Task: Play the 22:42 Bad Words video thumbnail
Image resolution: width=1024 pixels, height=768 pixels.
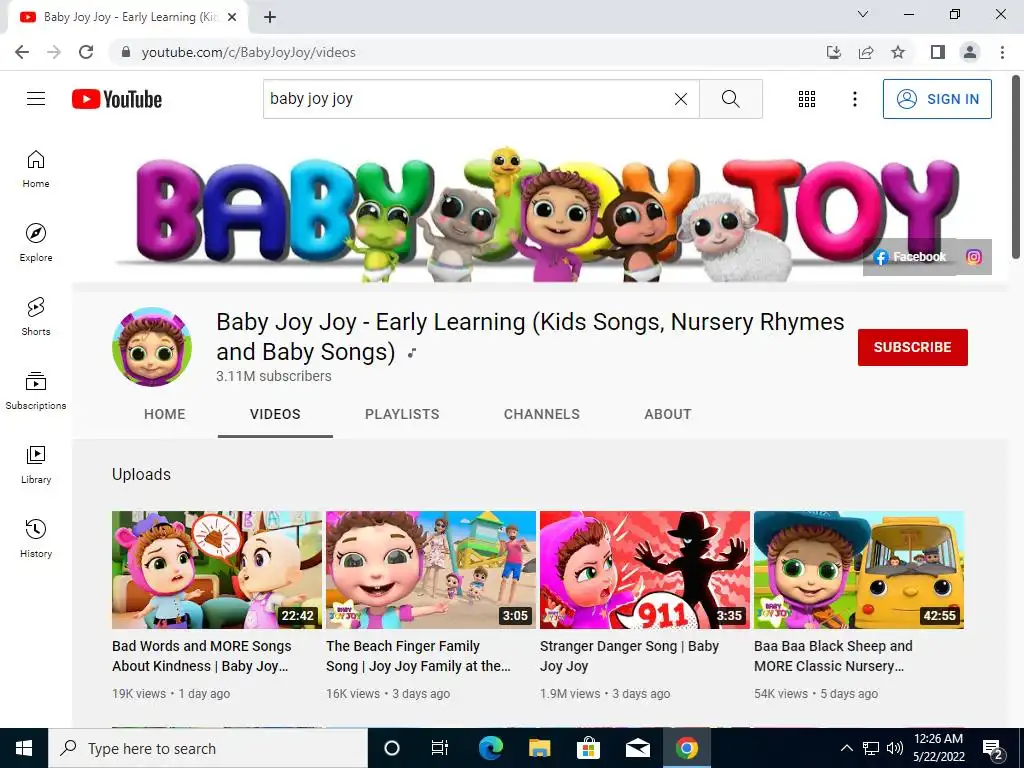Action: [217, 569]
